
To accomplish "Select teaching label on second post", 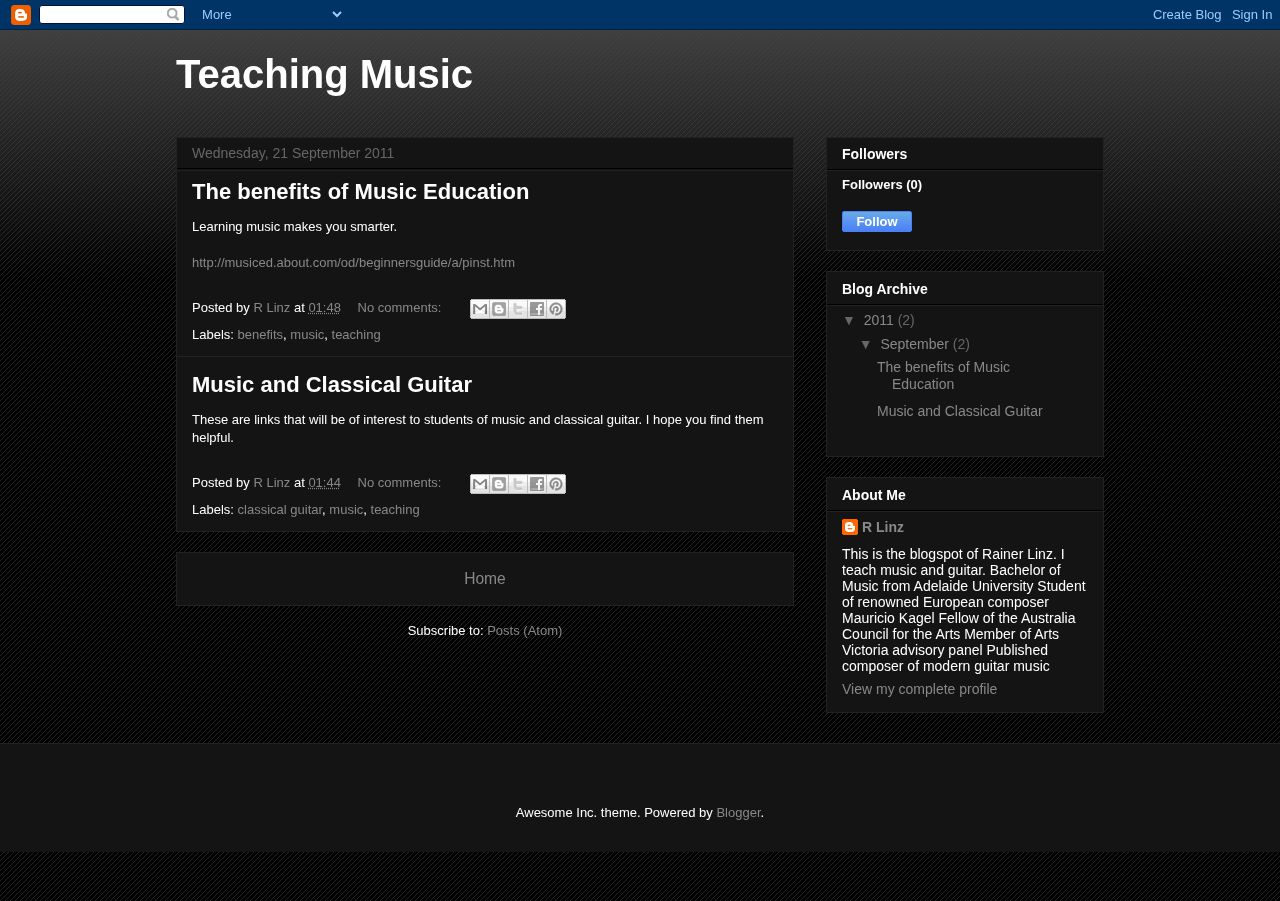I will point(395,510).
